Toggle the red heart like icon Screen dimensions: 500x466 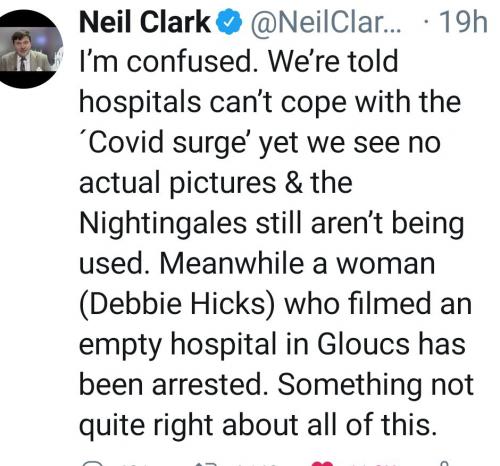point(322,464)
